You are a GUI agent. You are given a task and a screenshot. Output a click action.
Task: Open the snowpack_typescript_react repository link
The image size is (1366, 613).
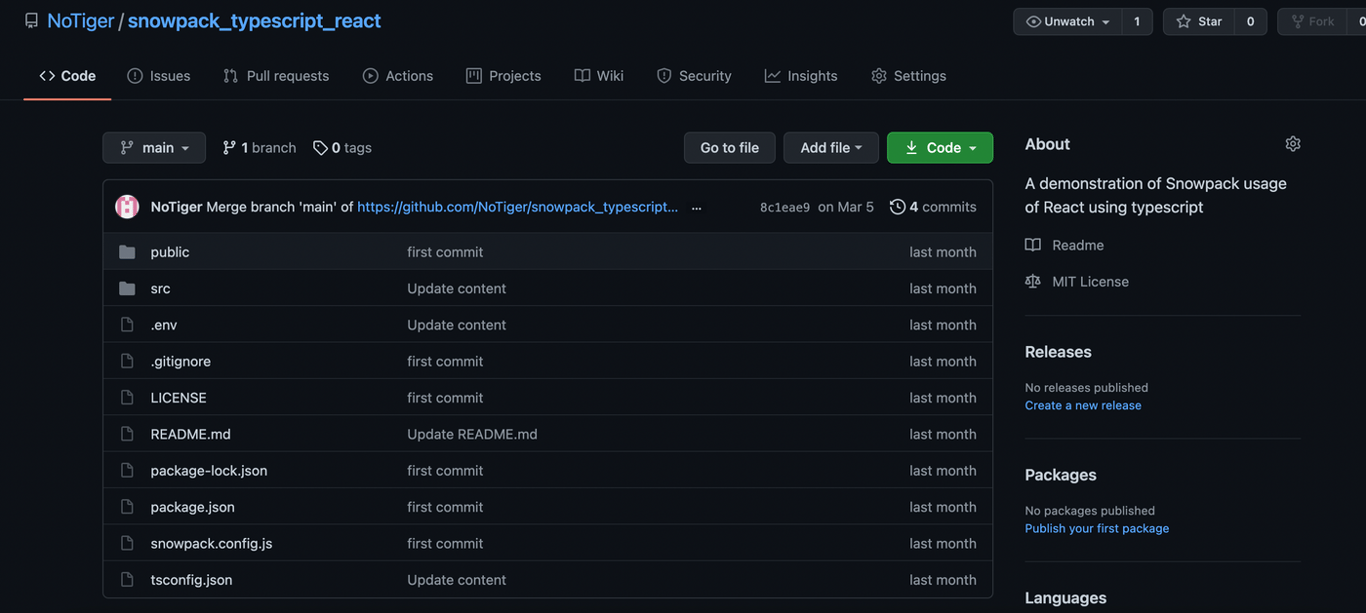(254, 21)
